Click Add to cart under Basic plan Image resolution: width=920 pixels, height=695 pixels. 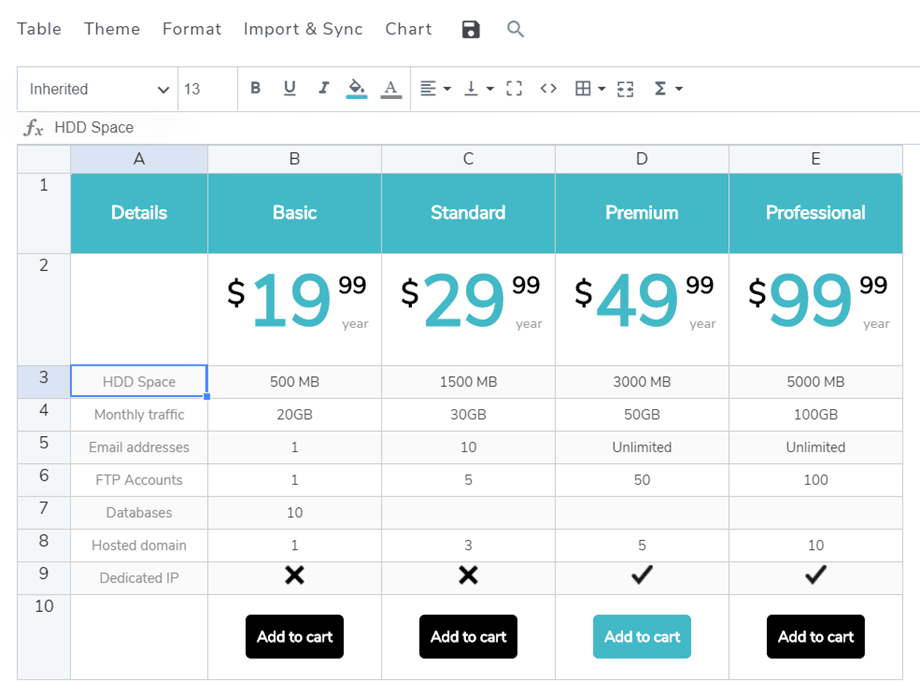(x=294, y=637)
